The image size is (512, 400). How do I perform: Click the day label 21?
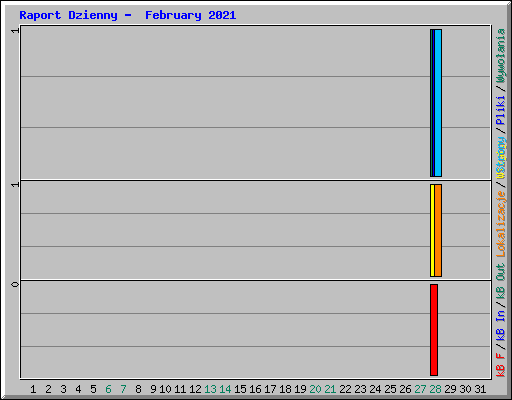(330, 389)
